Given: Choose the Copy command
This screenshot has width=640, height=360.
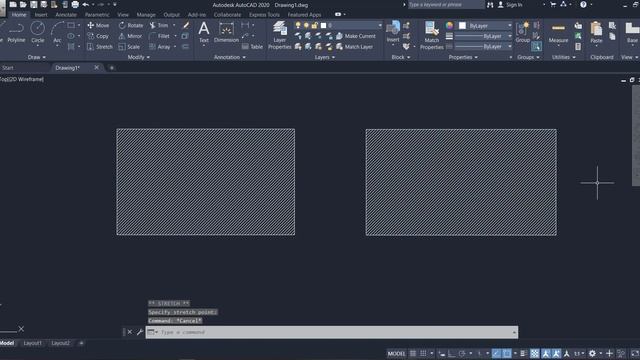Looking at the screenshot, I should tap(98, 36).
